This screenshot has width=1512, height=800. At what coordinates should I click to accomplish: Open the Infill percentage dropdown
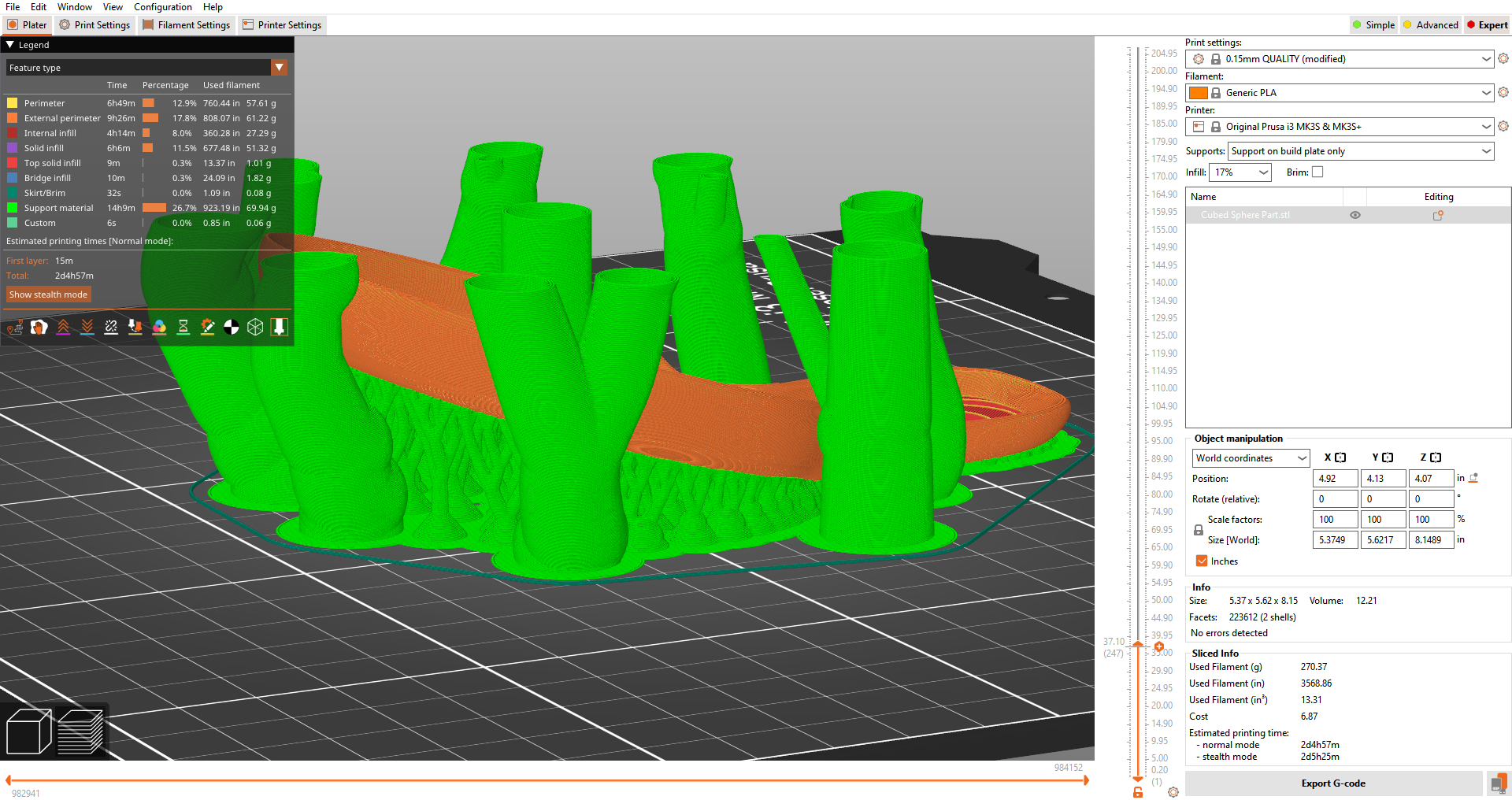tap(1240, 172)
